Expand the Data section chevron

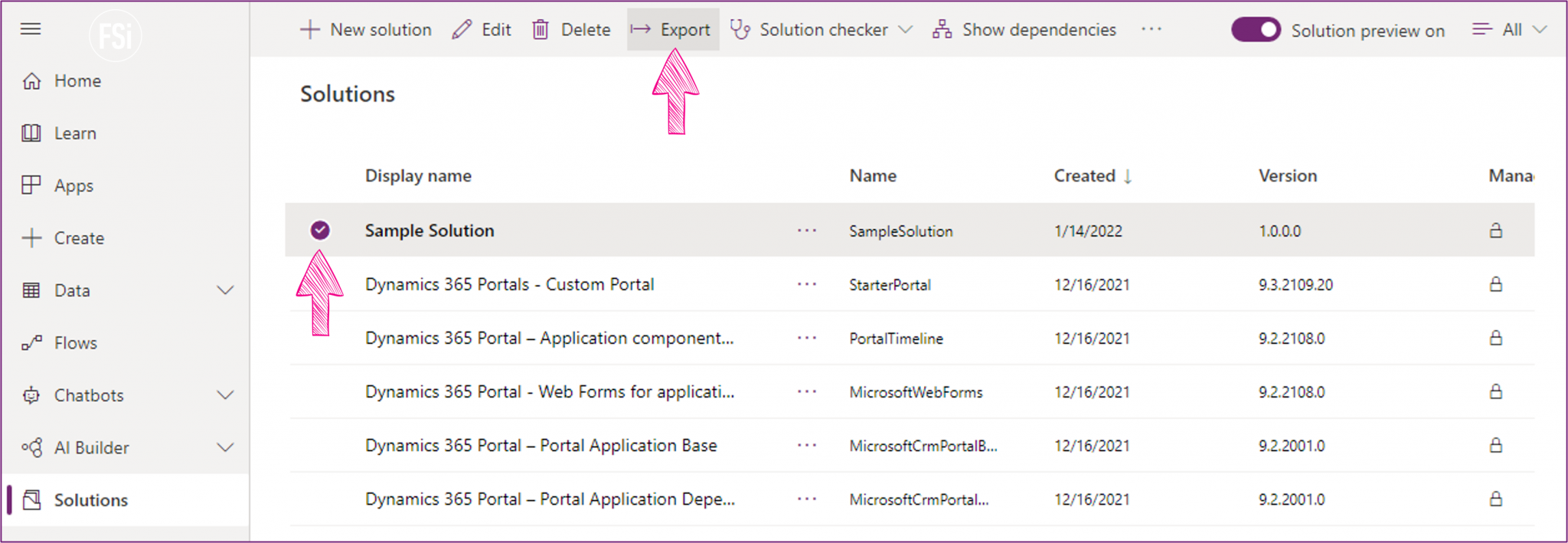pos(225,290)
